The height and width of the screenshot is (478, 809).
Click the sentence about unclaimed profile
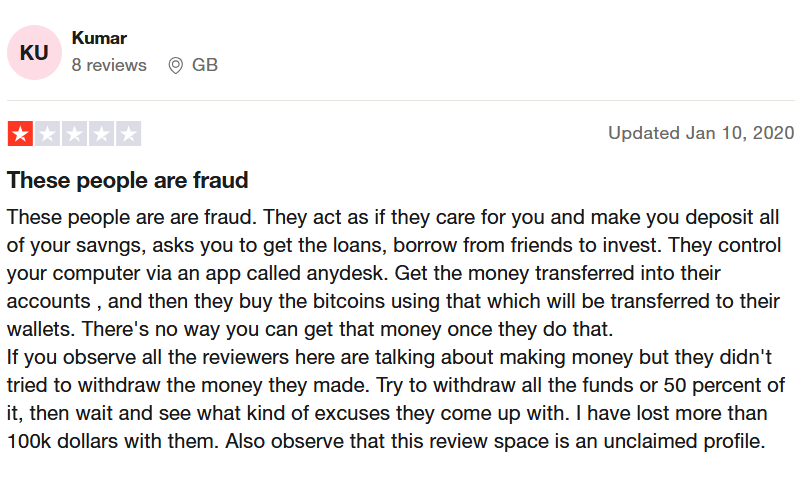[x=495, y=441]
